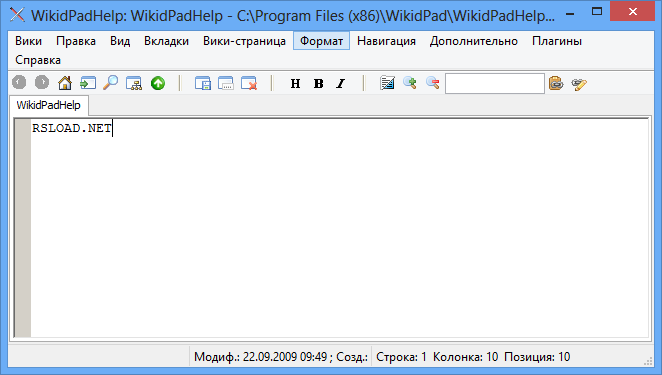The height and width of the screenshot is (375, 662).
Task: Click the link with pencil icon
Action: (x=579, y=84)
